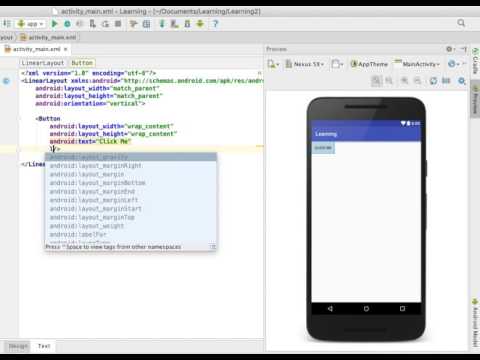The height and width of the screenshot is (360, 480).
Task: Zoom out on the preview
Action: pyautogui.click(x=418, y=81)
